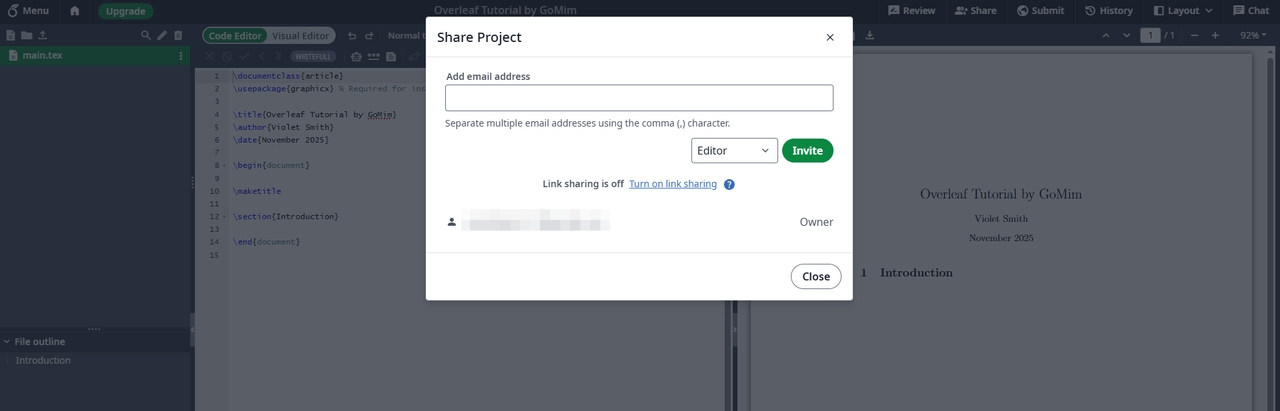Open the Chat panel
The image size is (1280, 411).
[1250, 11]
